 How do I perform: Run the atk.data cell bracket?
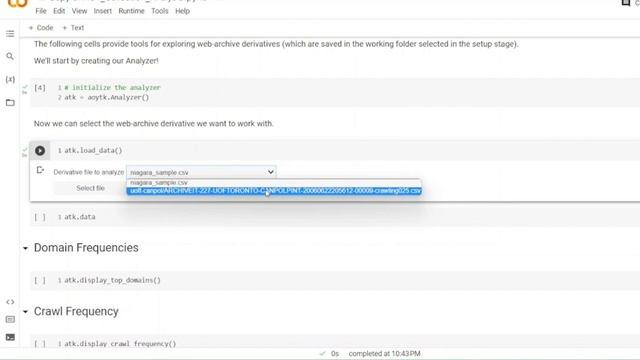(40, 217)
